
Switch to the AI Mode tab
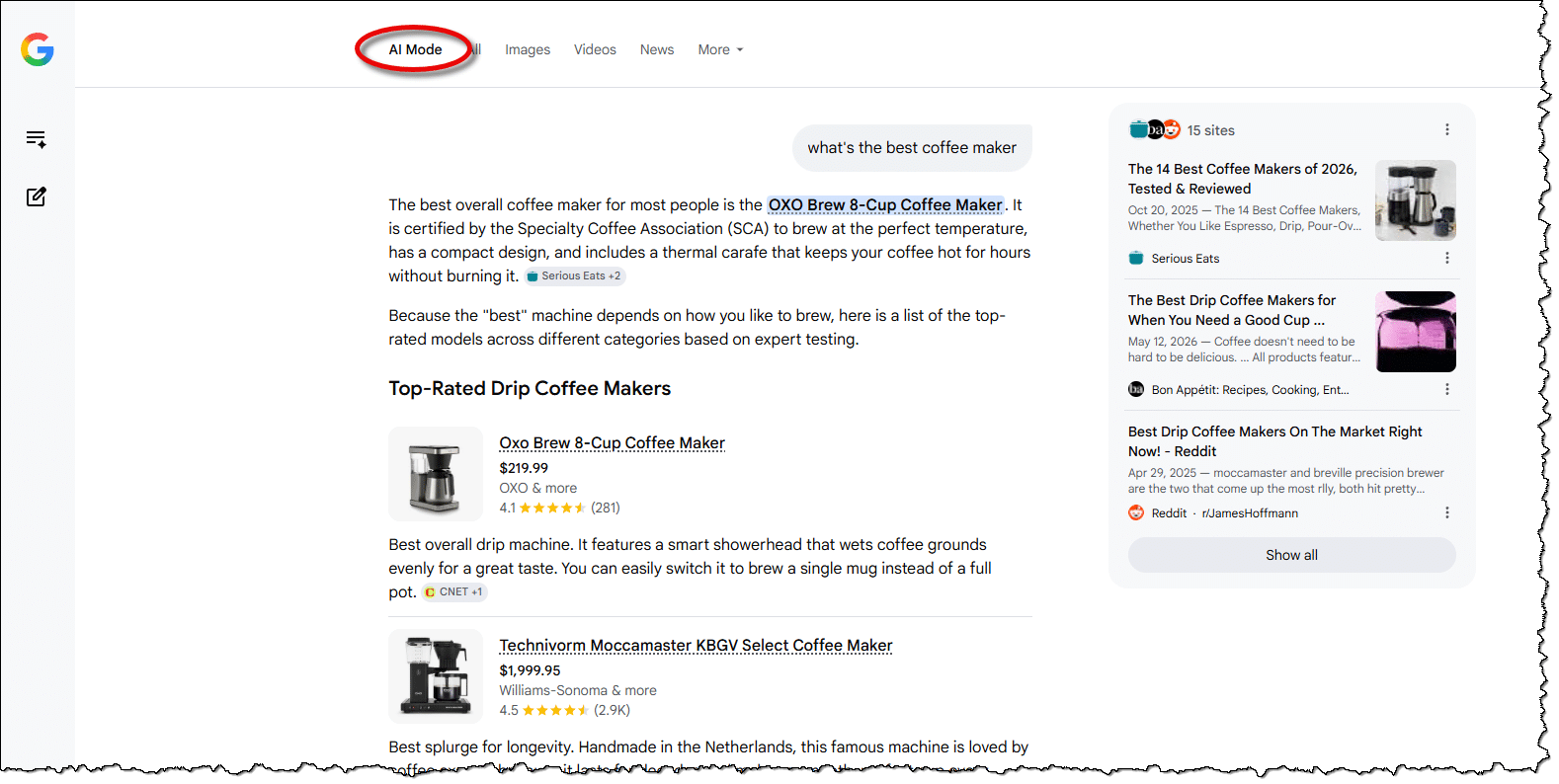click(x=415, y=49)
